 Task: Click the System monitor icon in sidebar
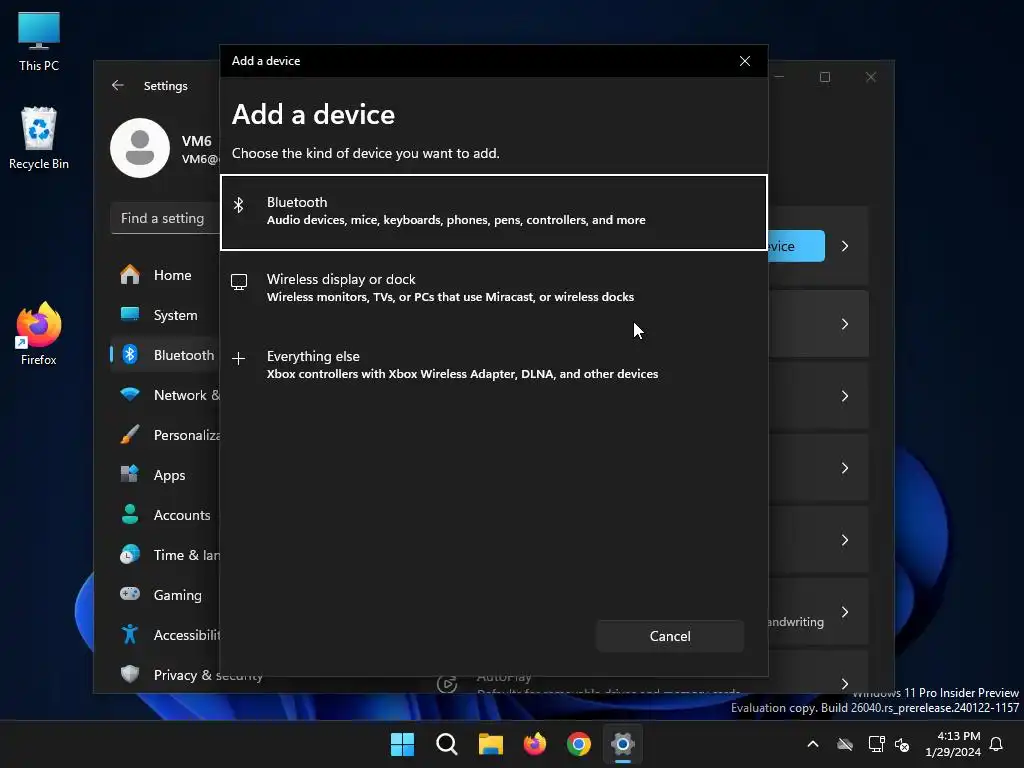pyautogui.click(x=130, y=314)
